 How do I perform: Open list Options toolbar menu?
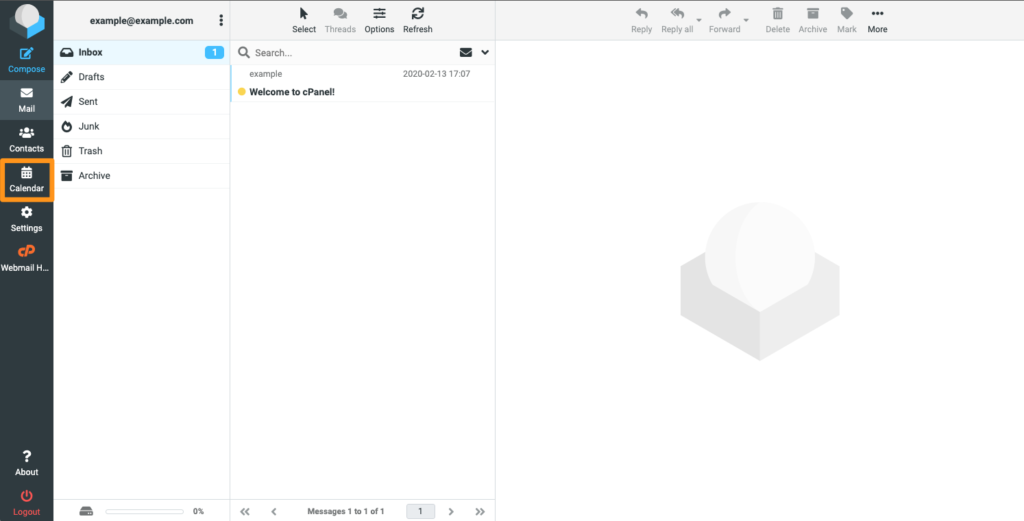click(379, 19)
